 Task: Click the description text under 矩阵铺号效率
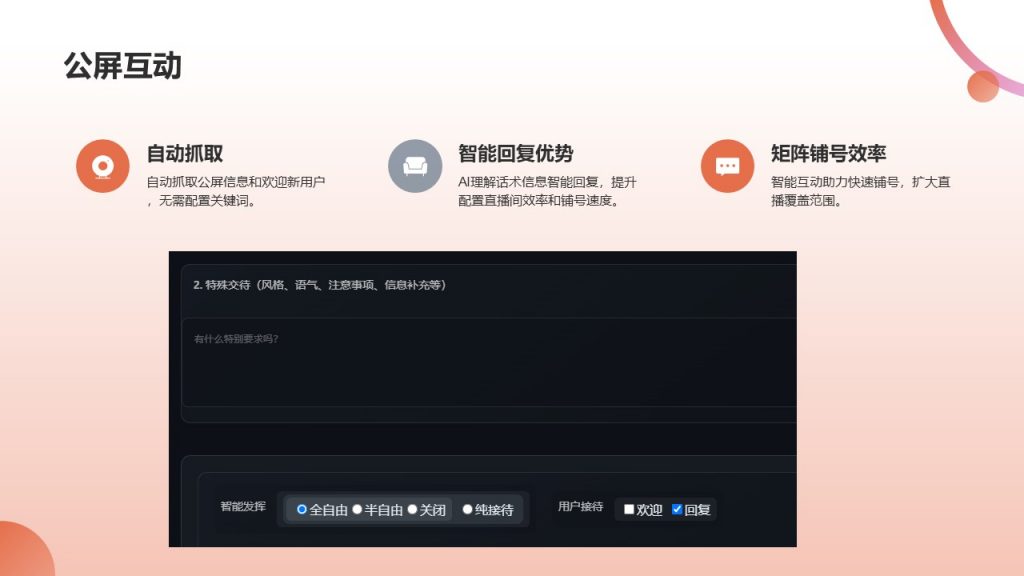[860, 191]
